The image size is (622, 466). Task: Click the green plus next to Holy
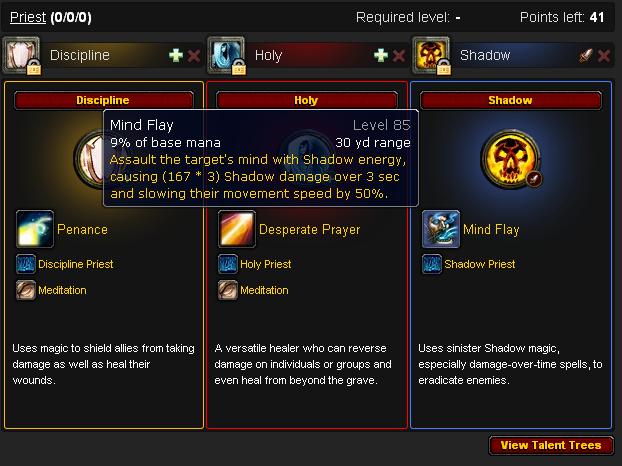[381, 56]
